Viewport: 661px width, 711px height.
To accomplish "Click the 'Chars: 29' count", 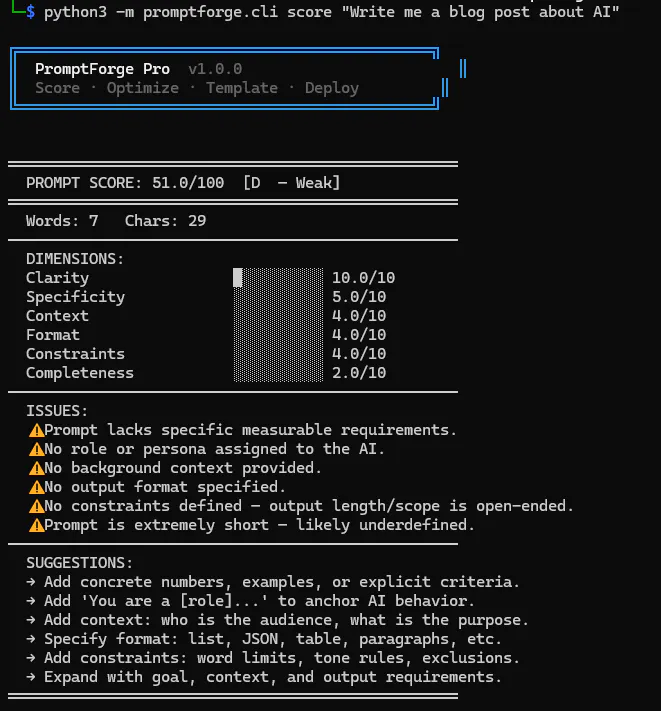I will (x=165, y=221).
